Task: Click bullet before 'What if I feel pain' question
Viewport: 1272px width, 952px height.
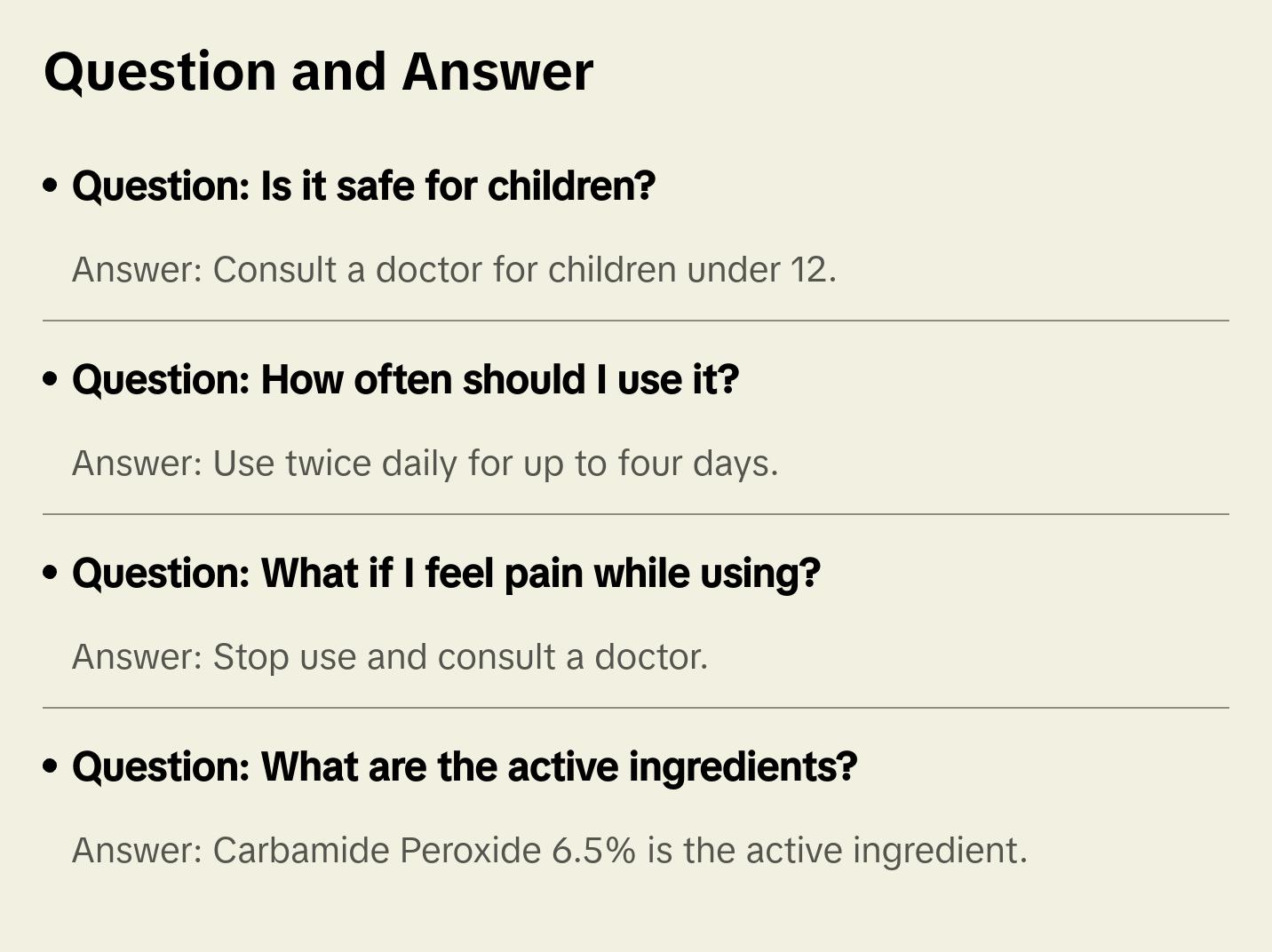Action: point(51,574)
